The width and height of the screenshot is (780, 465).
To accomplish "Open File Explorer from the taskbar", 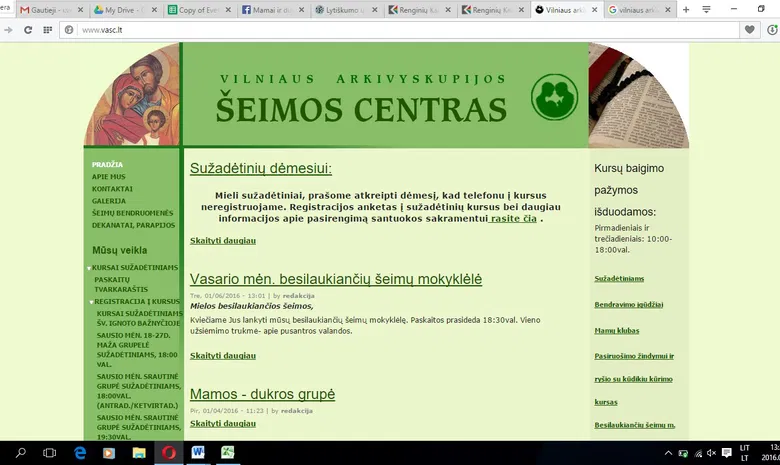I will coord(139,453).
